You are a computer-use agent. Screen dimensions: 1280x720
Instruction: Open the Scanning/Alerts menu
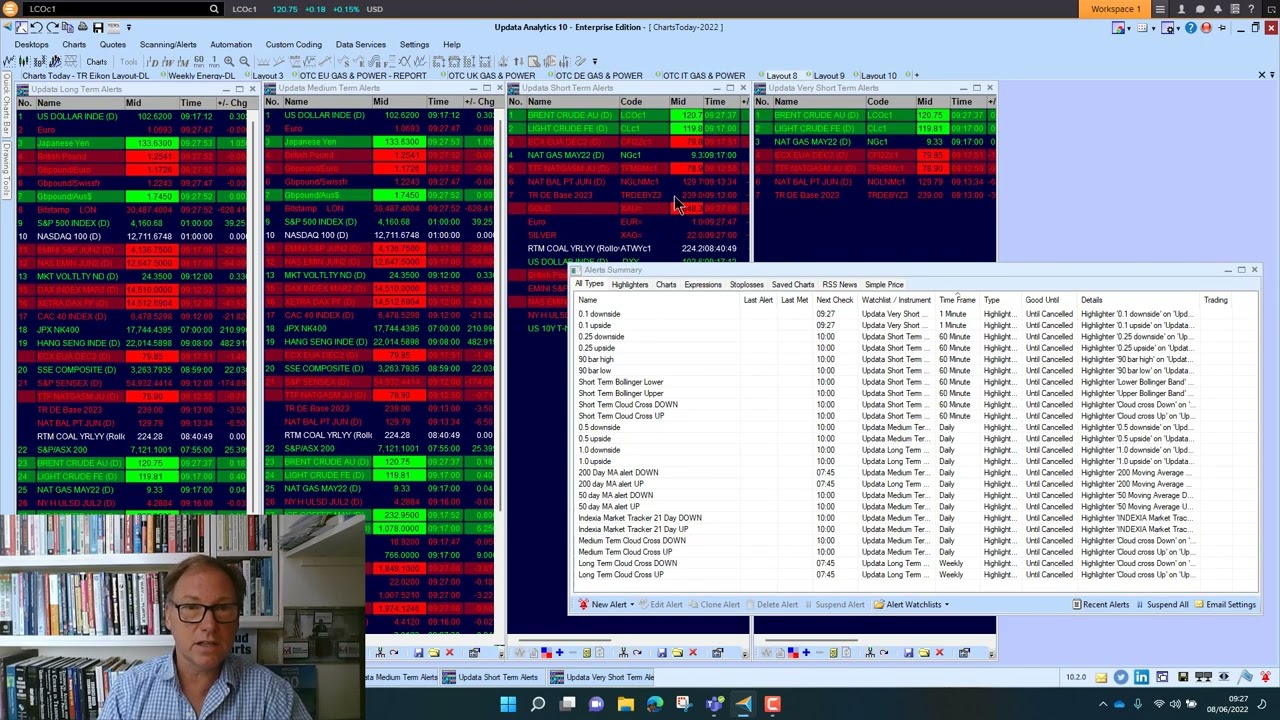[168, 44]
